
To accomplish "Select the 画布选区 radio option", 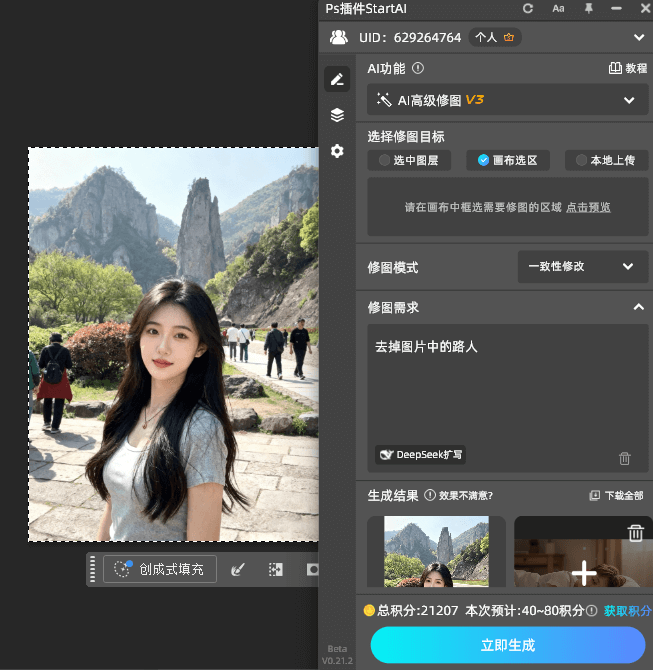I will (x=508, y=160).
